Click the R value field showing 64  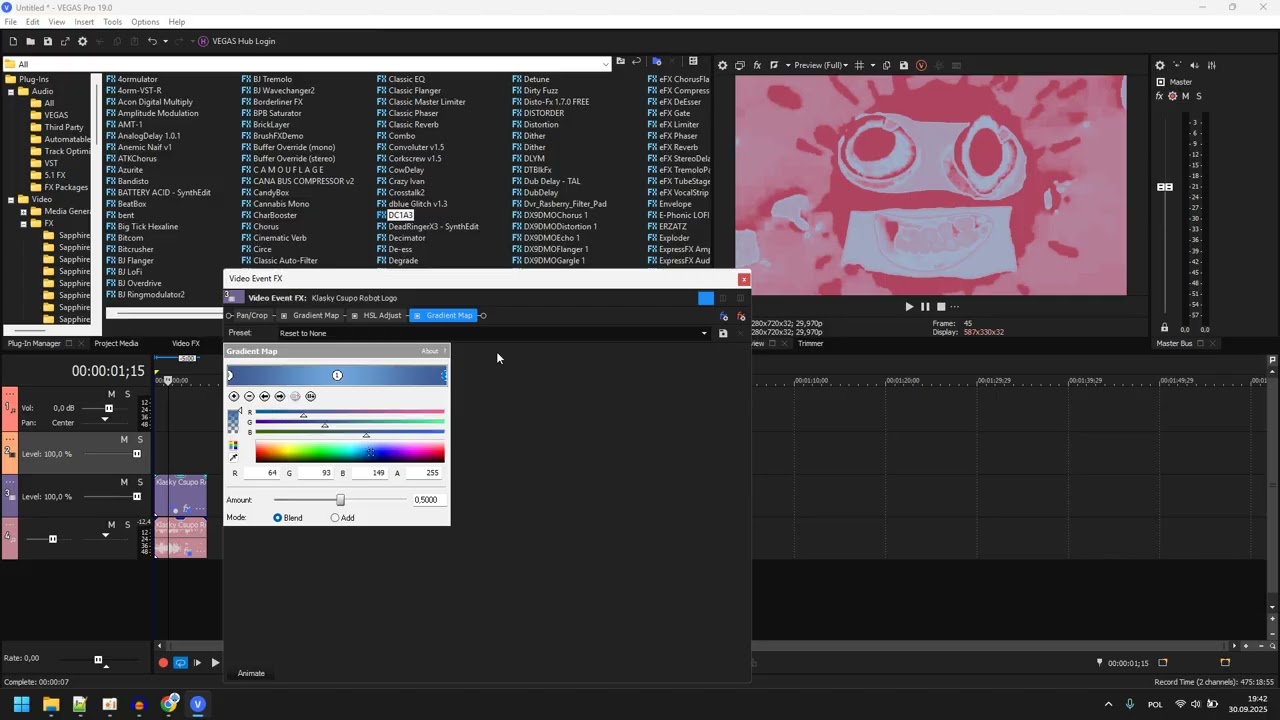coord(262,473)
